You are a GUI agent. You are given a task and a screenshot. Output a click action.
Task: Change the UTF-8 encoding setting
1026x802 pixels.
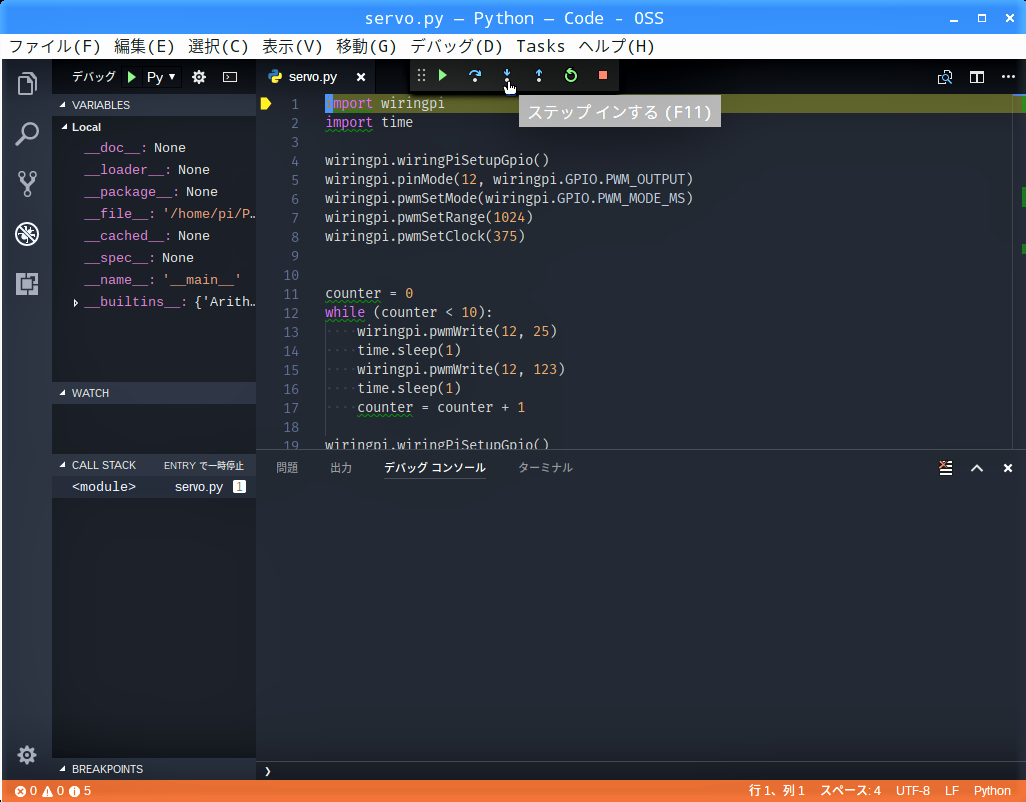click(x=913, y=791)
